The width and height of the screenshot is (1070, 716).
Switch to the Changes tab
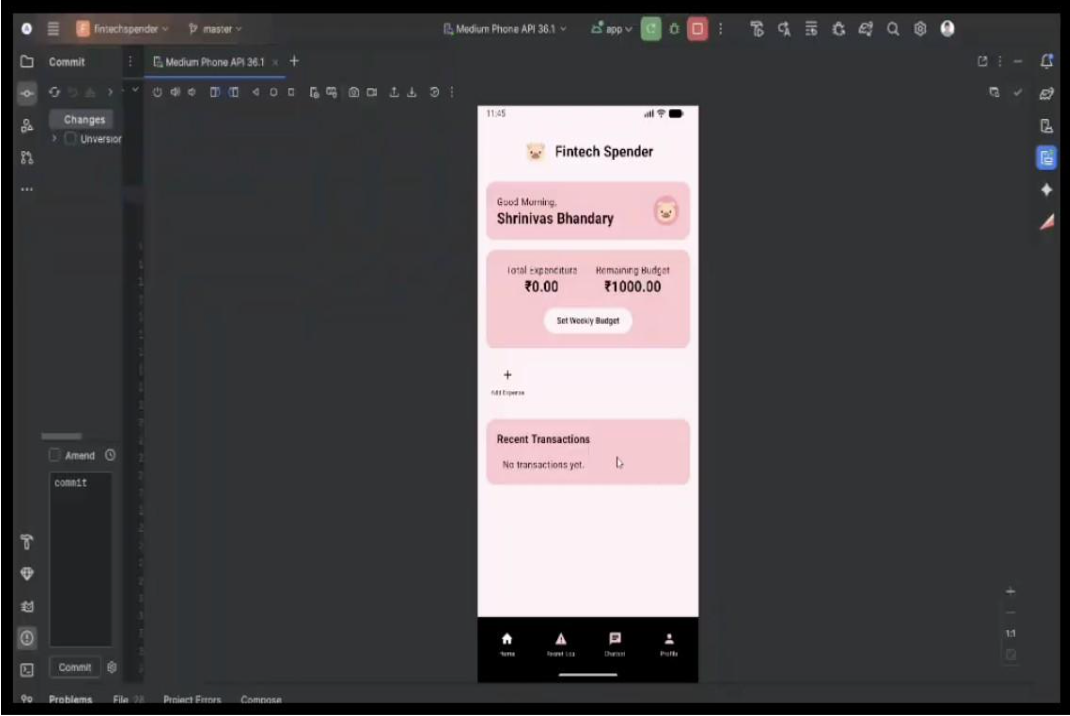point(84,119)
